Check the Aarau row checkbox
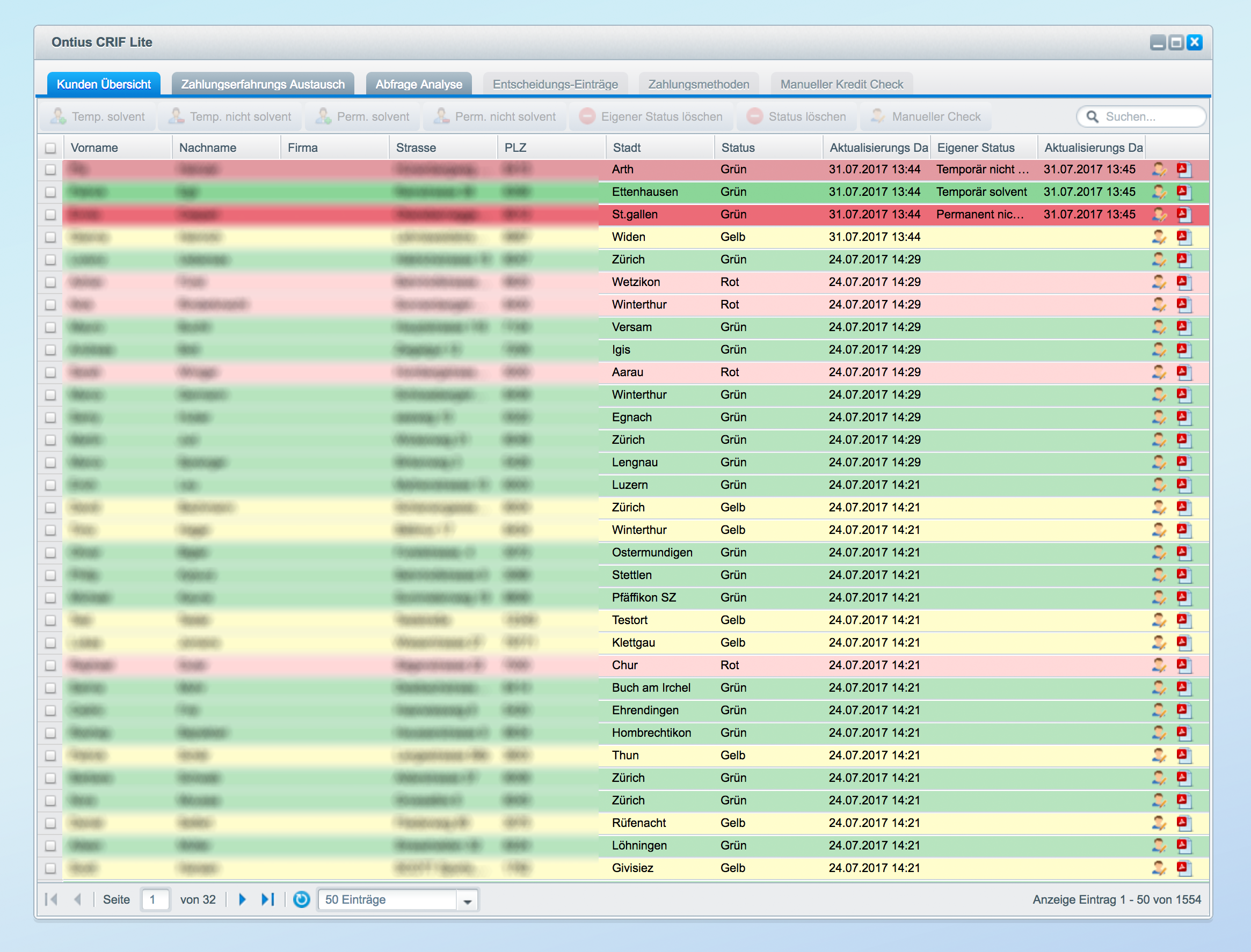The height and width of the screenshot is (952, 1251). tap(50, 372)
